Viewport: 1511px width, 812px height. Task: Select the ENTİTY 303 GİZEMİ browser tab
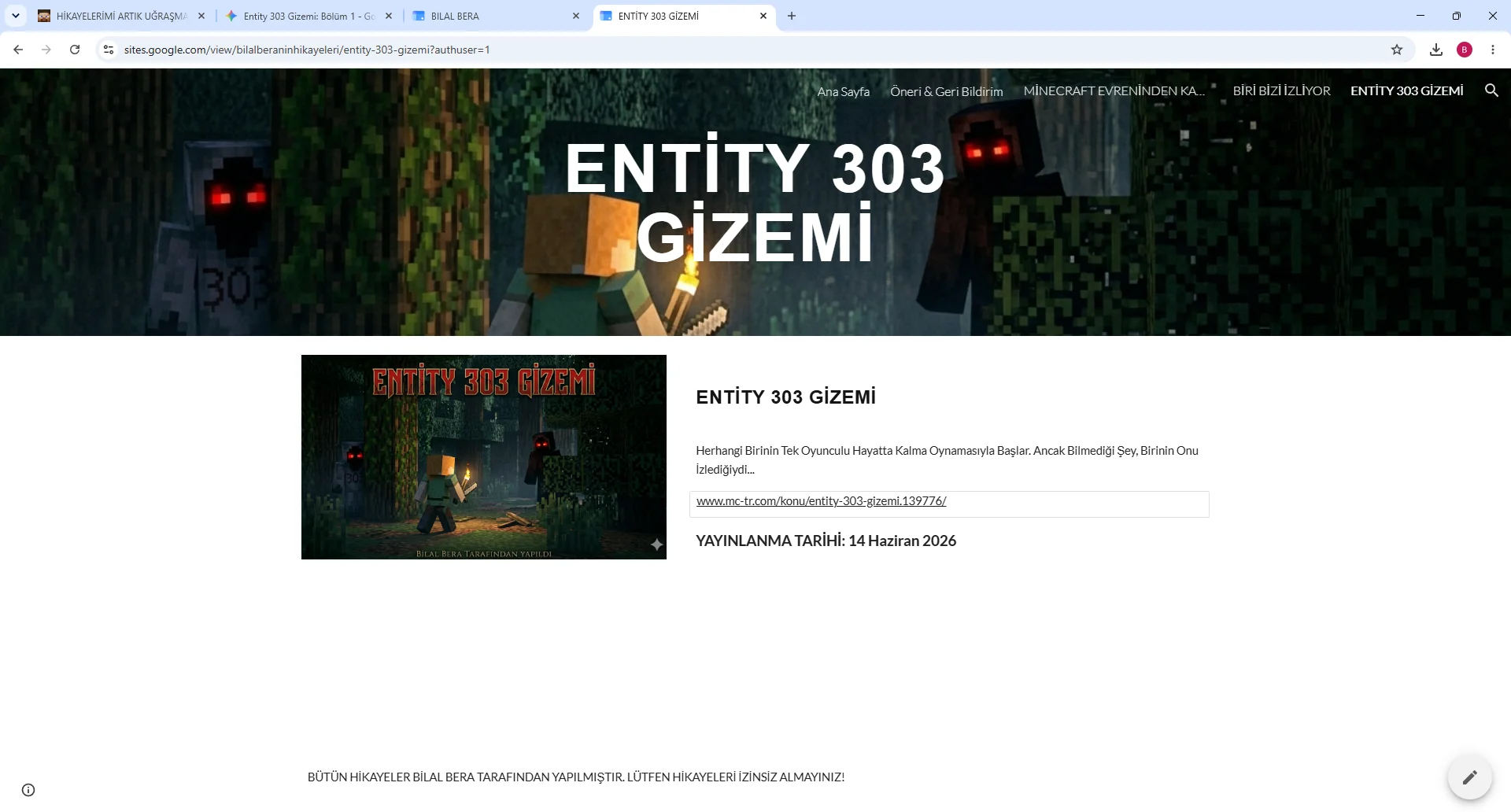683,16
